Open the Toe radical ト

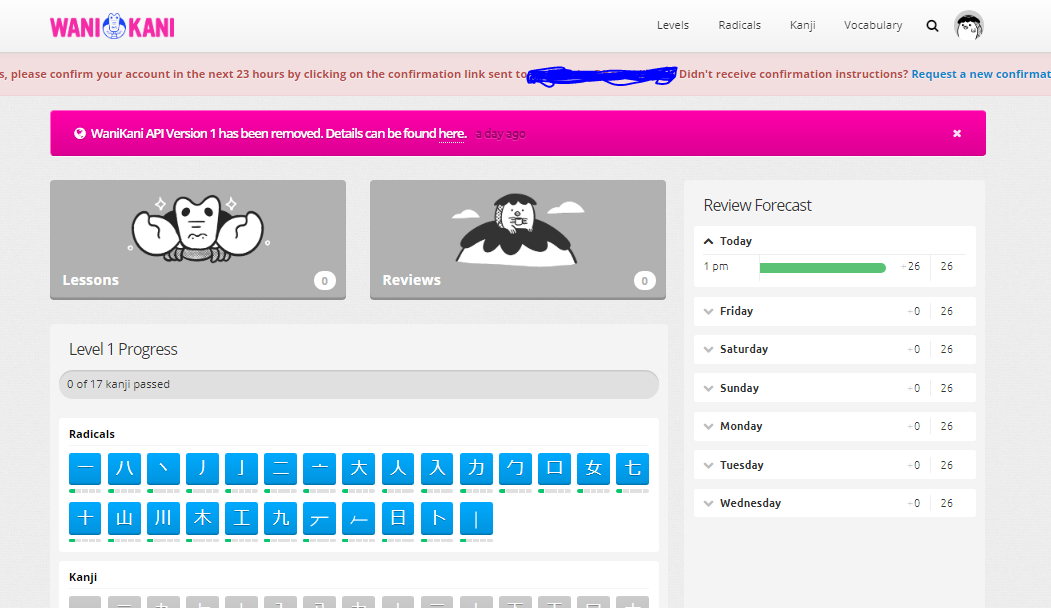click(437, 518)
